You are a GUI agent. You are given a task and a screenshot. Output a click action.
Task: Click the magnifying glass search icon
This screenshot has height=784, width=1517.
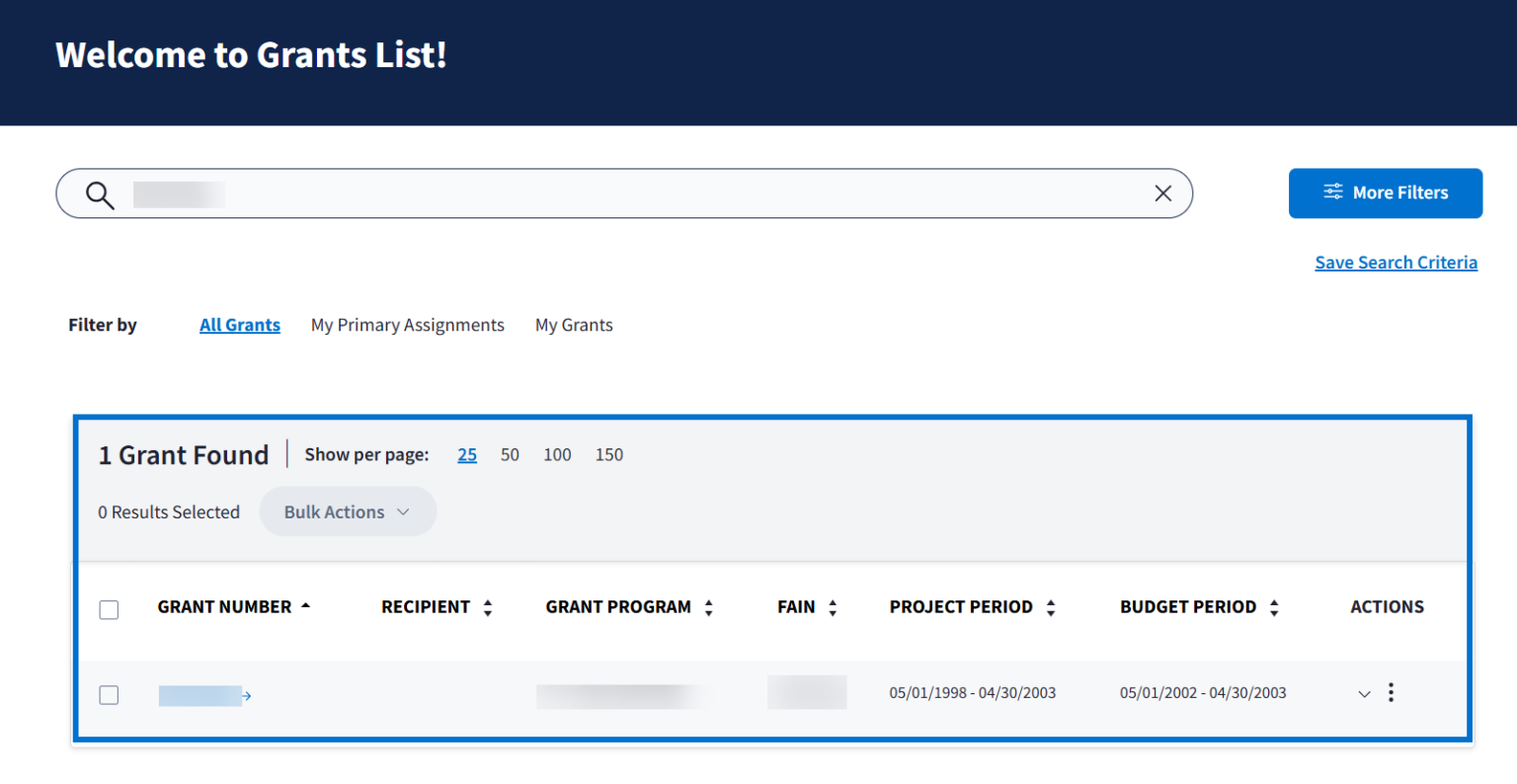point(100,195)
